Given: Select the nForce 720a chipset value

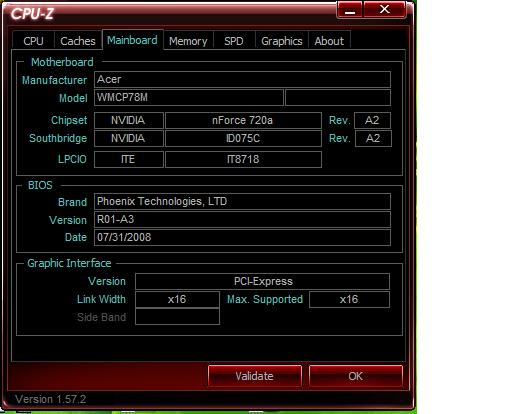Looking at the screenshot, I should 243,120.
